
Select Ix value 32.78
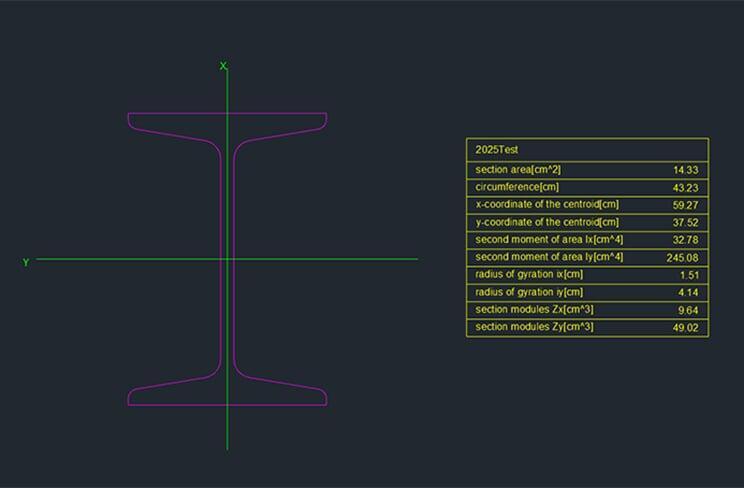click(685, 240)
